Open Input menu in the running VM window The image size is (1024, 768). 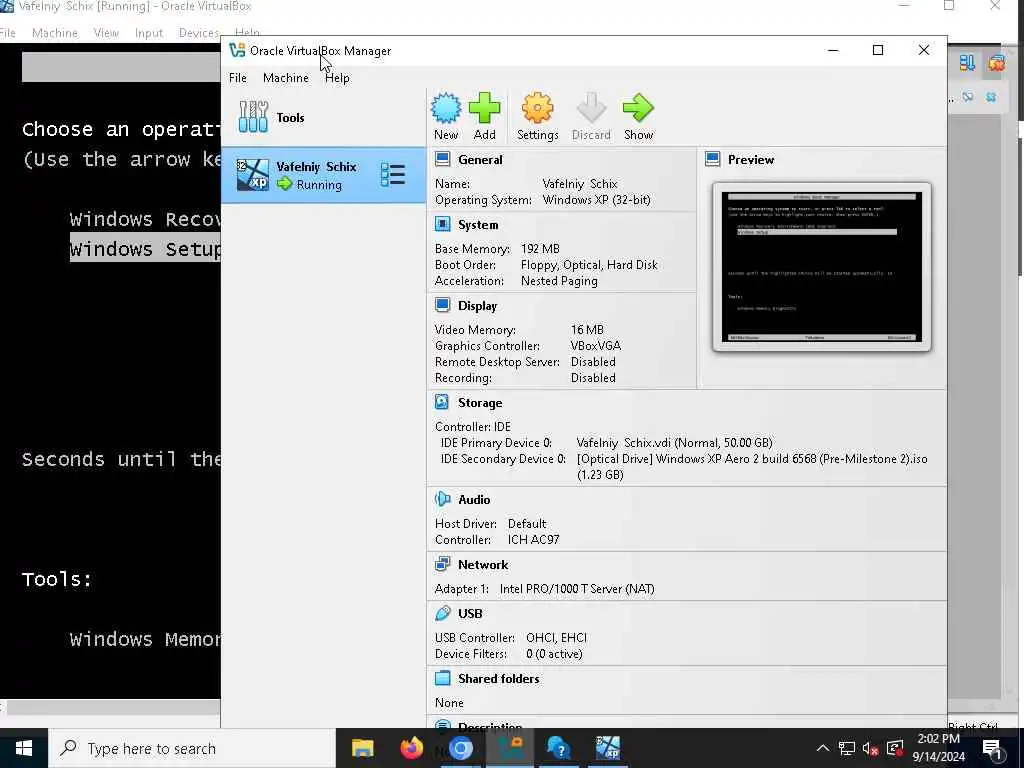click(x=148, y=33)
